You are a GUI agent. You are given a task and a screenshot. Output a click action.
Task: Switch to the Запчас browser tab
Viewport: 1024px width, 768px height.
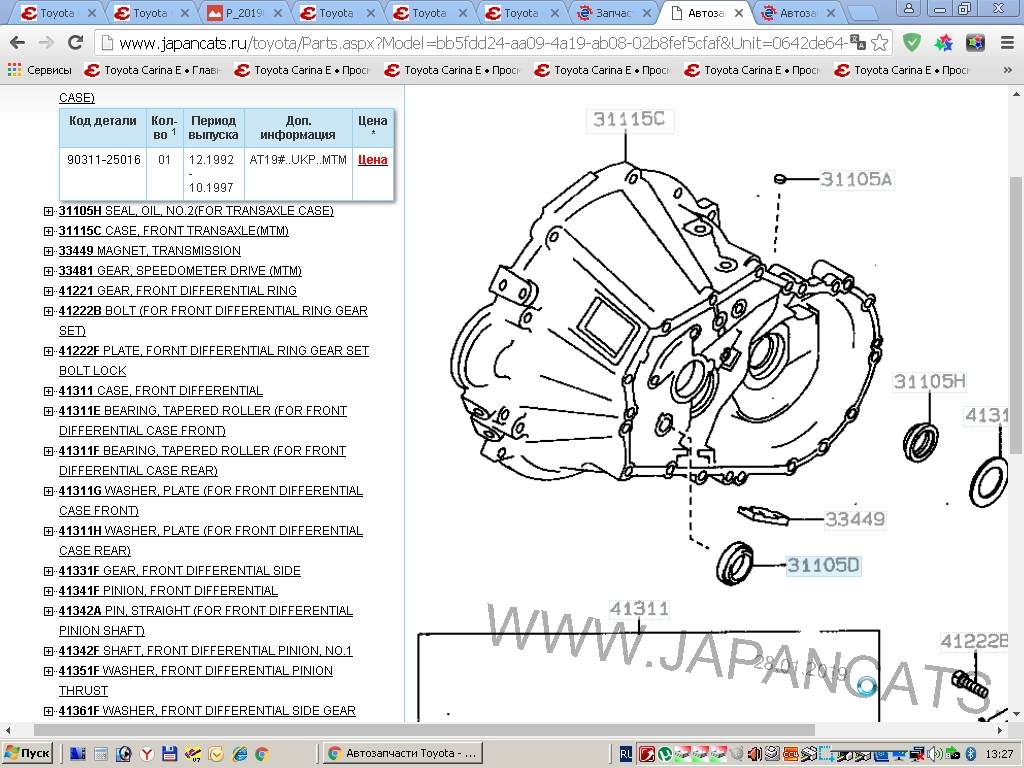(613, 13)
